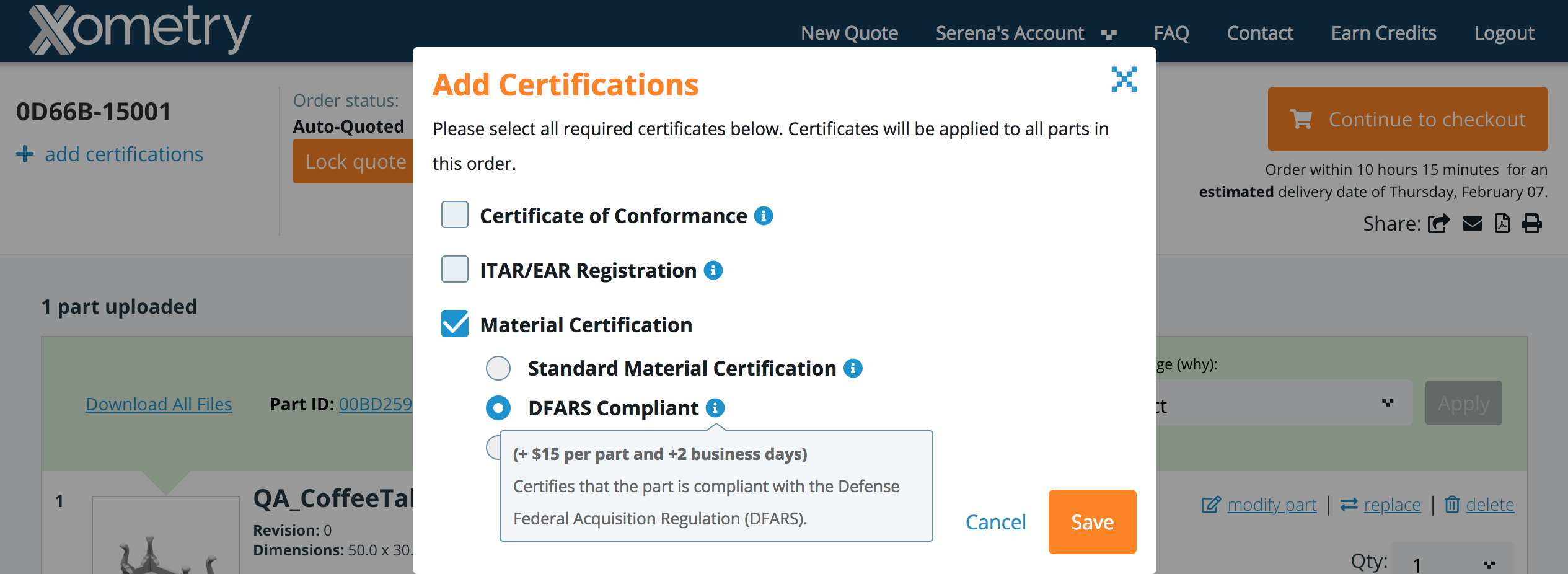The width and height of the screenshot is (1568, 574).
Task: Click the Add Certifications dialog title
Action: [x=565, y=84]
